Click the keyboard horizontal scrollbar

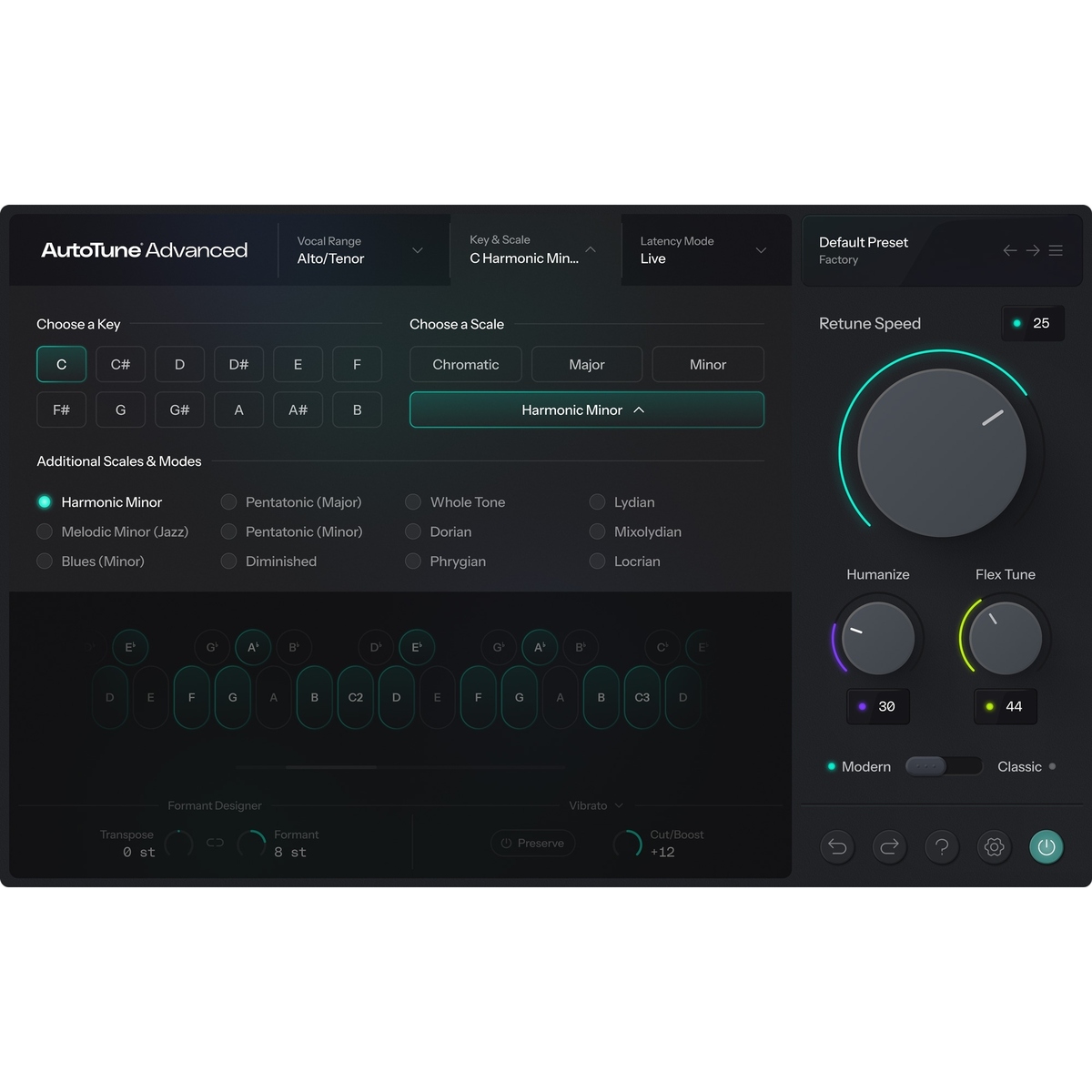(330, 767)
